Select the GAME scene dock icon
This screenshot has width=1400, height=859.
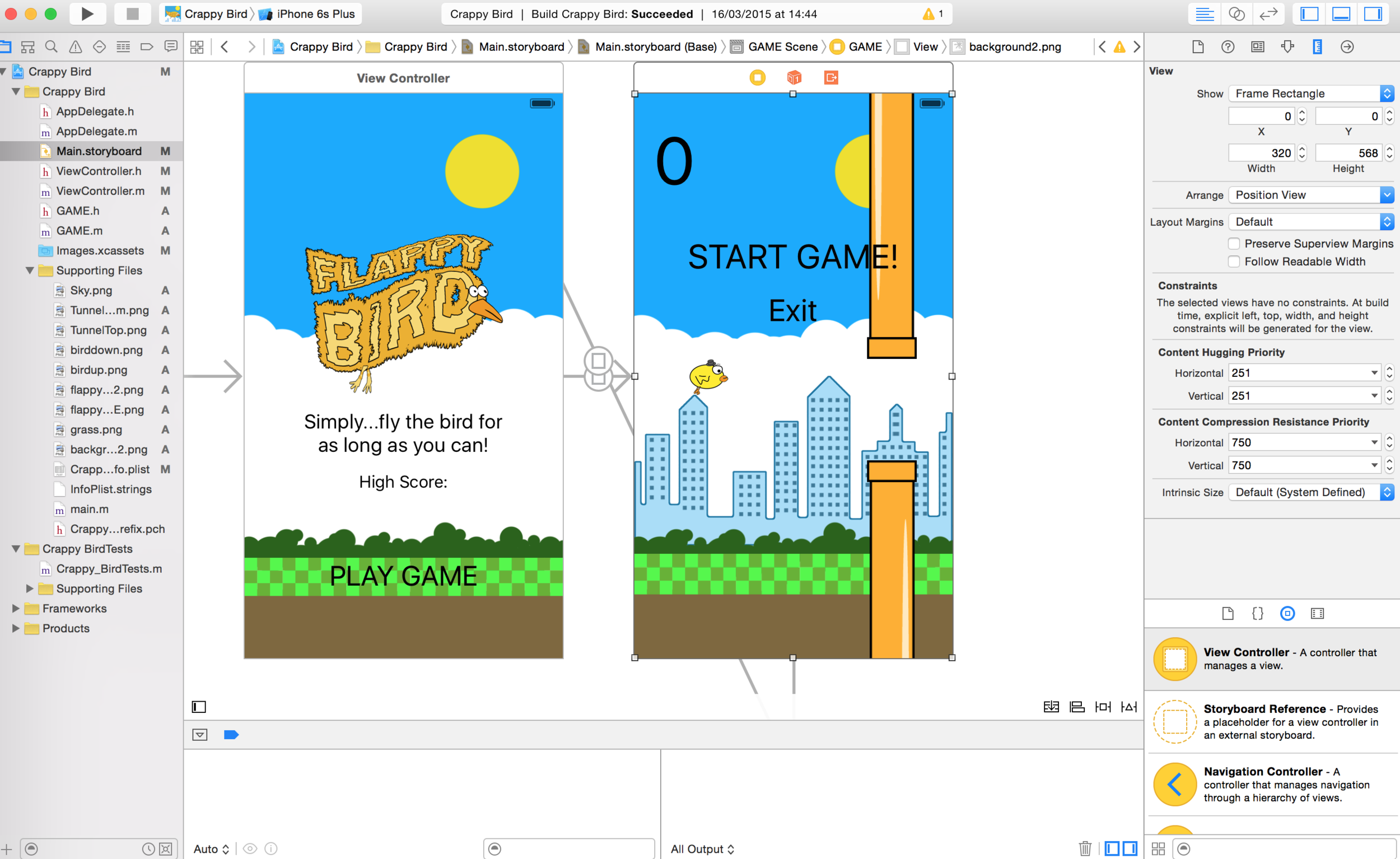[x=757, y=77]
